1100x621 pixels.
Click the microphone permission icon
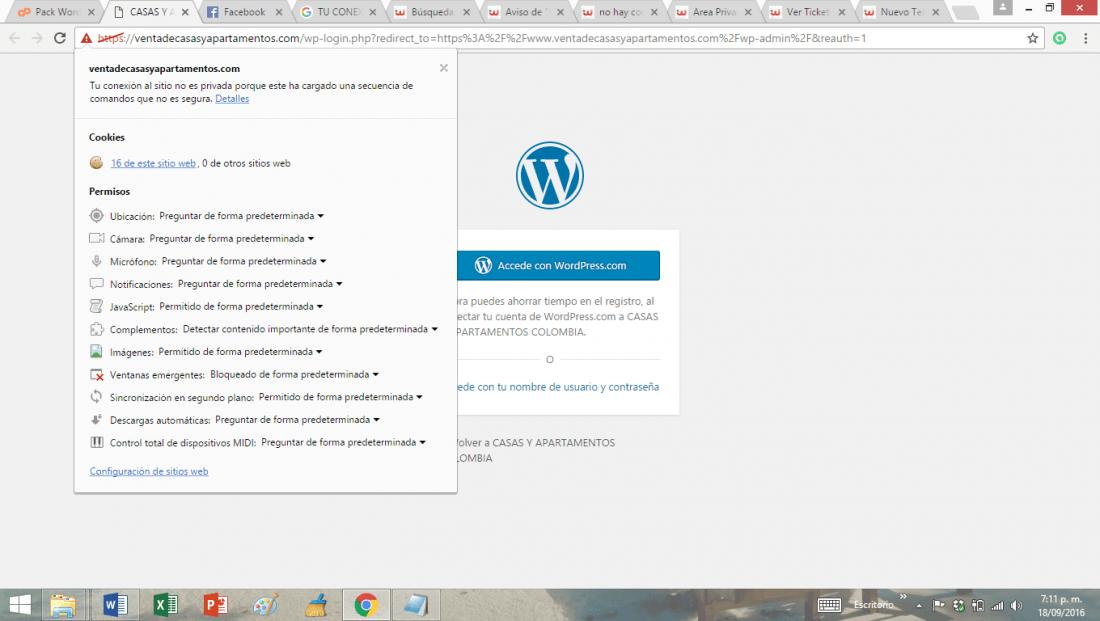(96, 261)
